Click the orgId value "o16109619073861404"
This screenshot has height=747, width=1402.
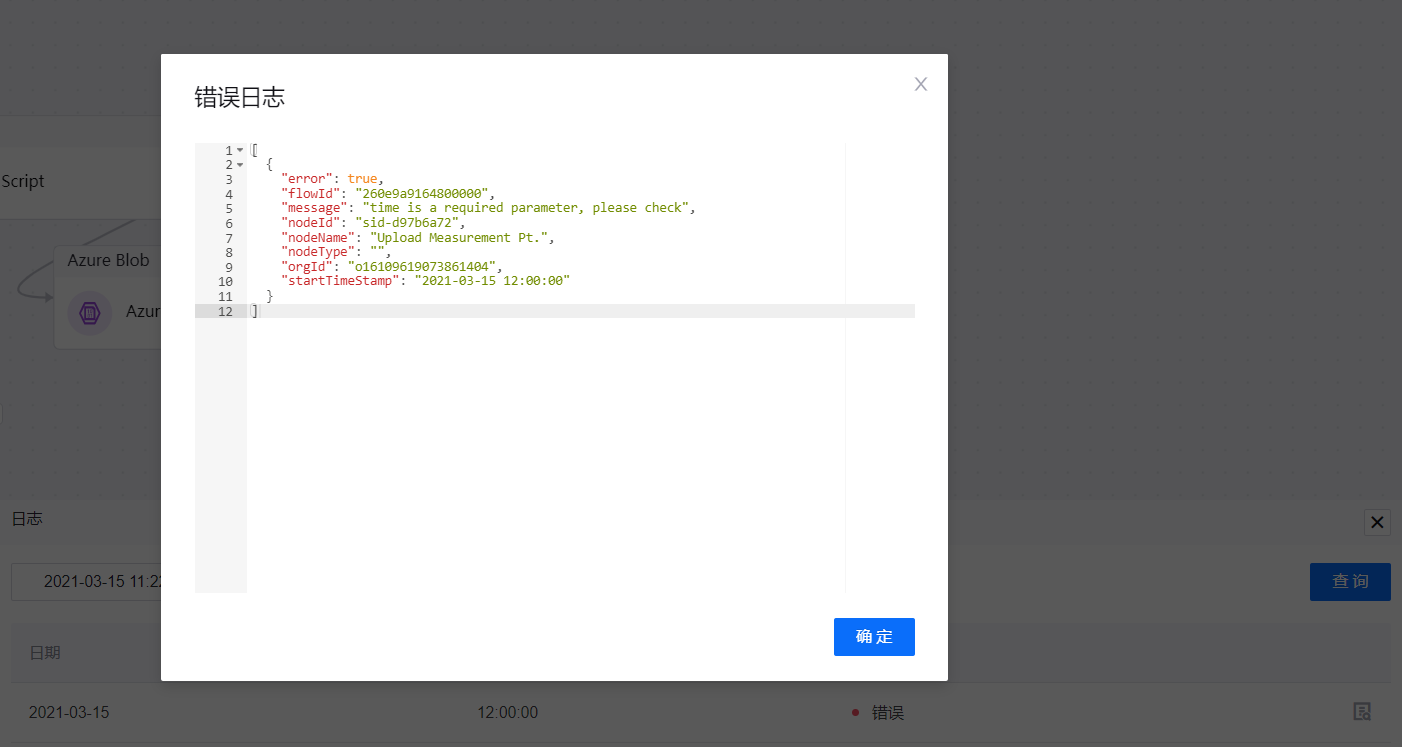(x=421, y=267)
